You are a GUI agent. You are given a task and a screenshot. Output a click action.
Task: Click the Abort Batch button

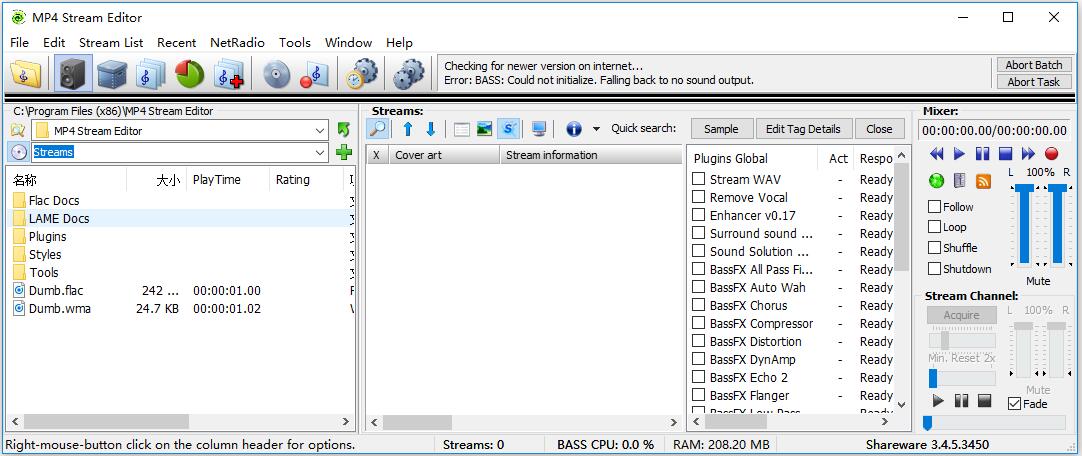(x=1034, y=65)
